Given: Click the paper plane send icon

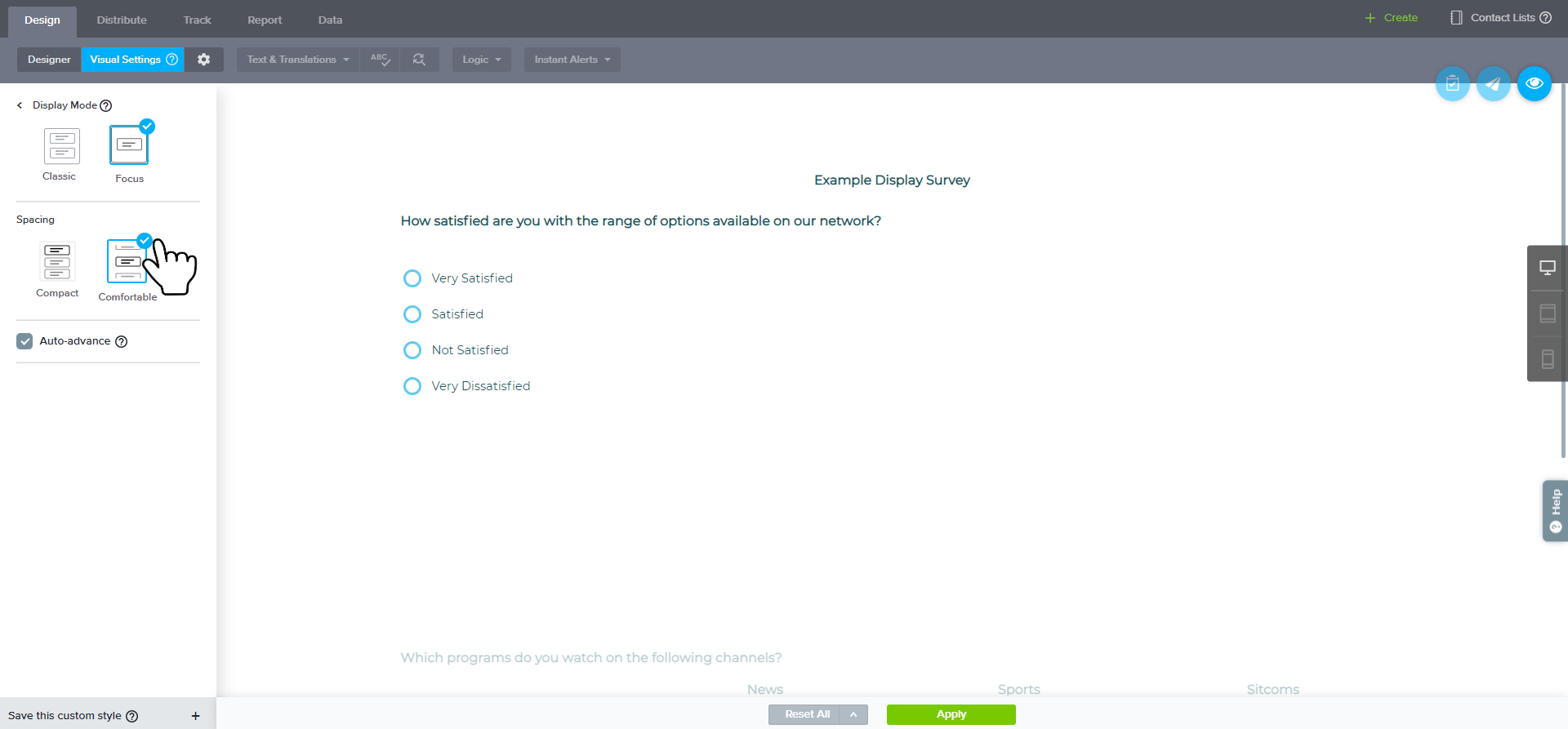Looking at the screenshot, I should 1493,84.
